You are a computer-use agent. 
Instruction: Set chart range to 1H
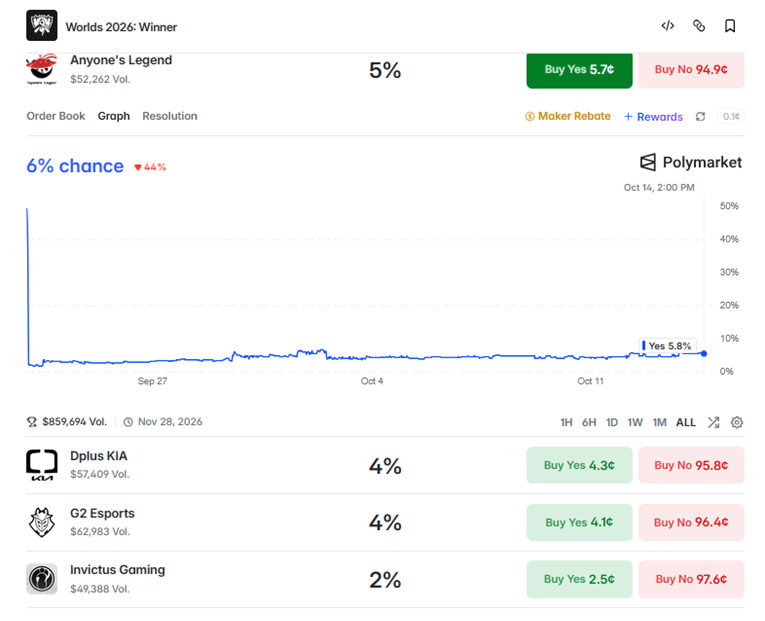pos(566,422)
